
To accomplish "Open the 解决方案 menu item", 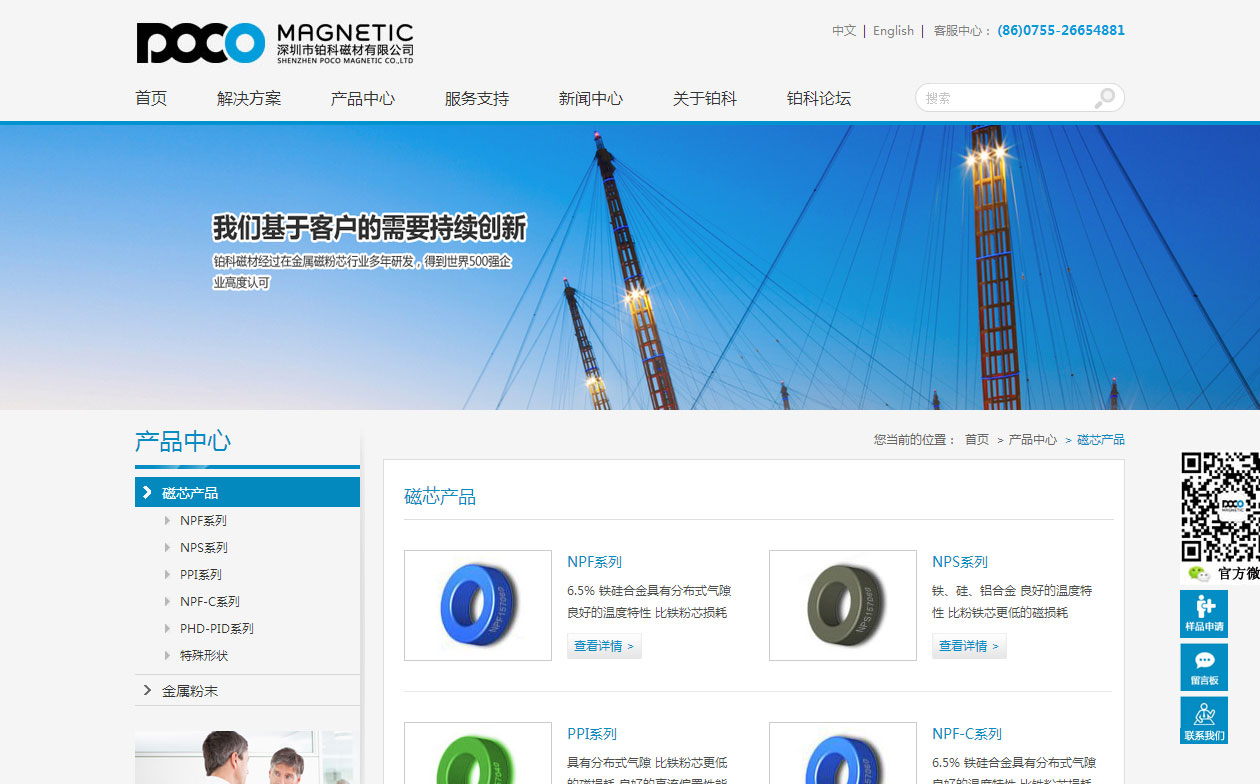I will (x=249, y=98).
